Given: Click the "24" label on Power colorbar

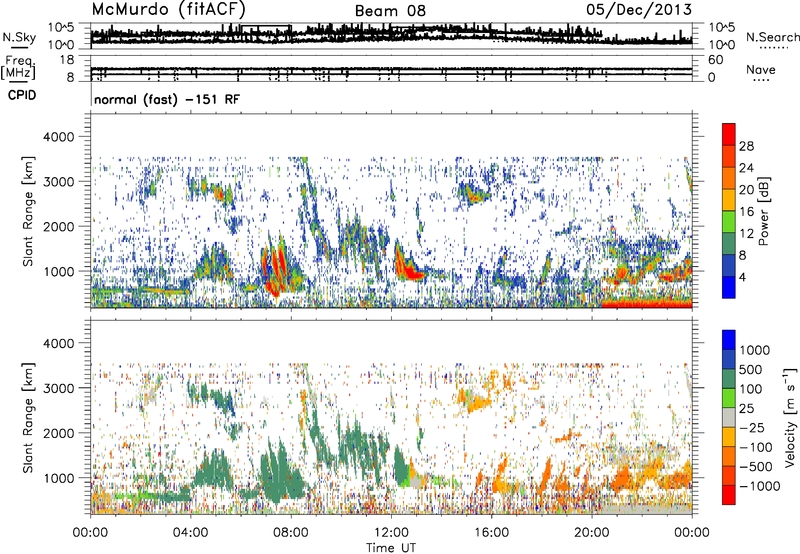Looking at the screenshot, I should tap(746, 168).
